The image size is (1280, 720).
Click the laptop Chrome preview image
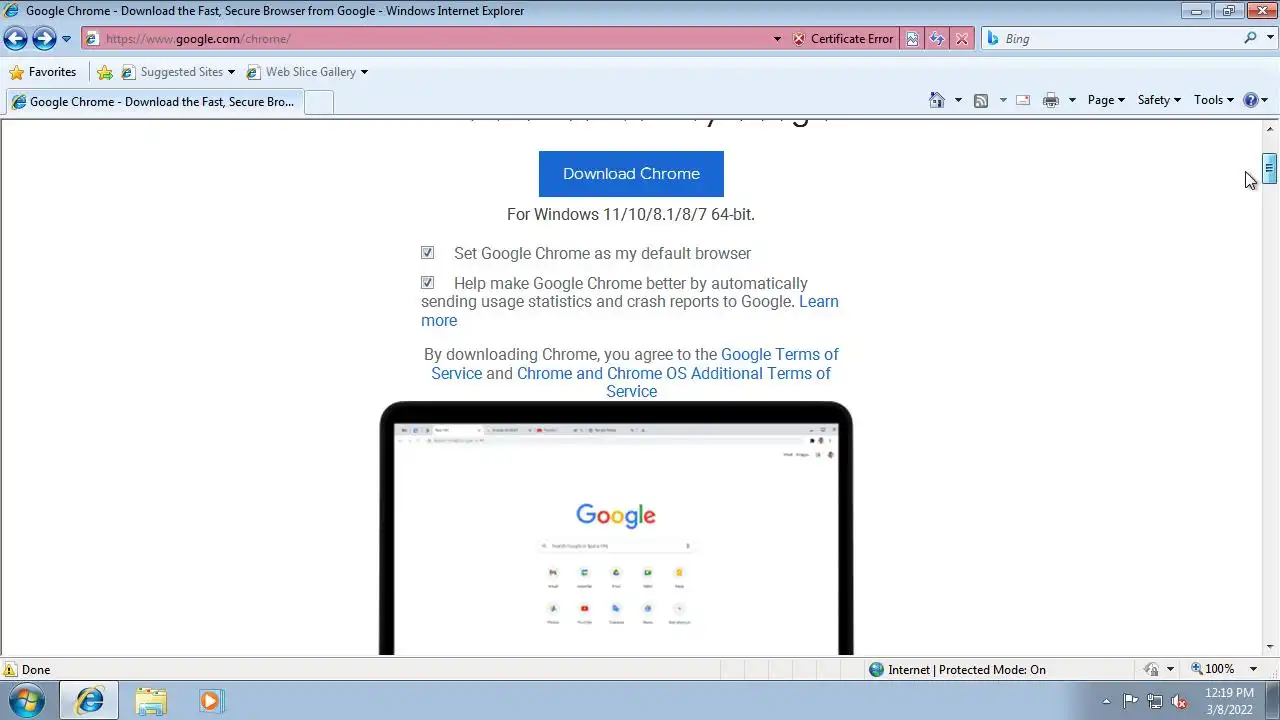[x=616, y=528]
